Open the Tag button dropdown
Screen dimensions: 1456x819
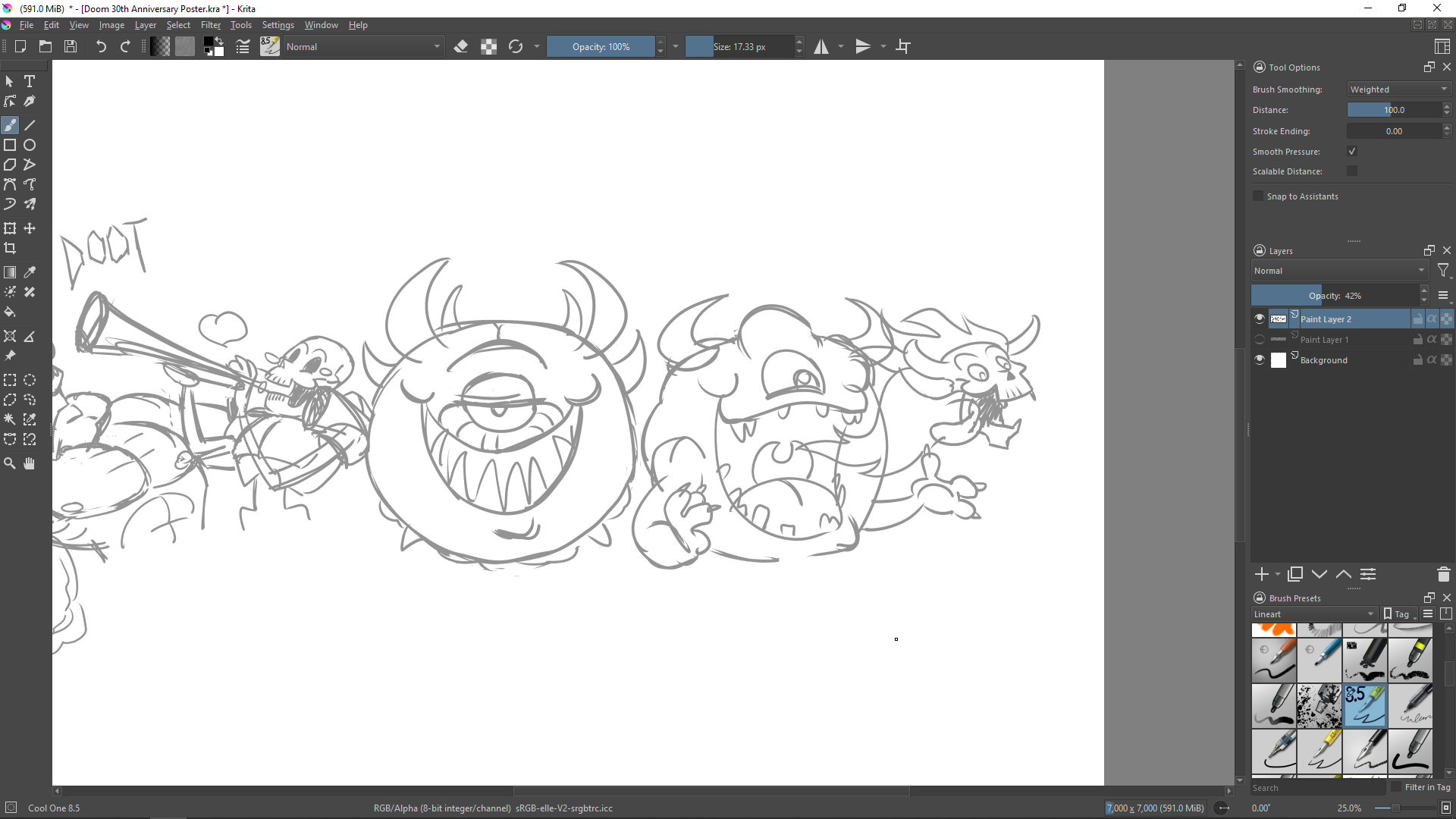[1400, 614]
